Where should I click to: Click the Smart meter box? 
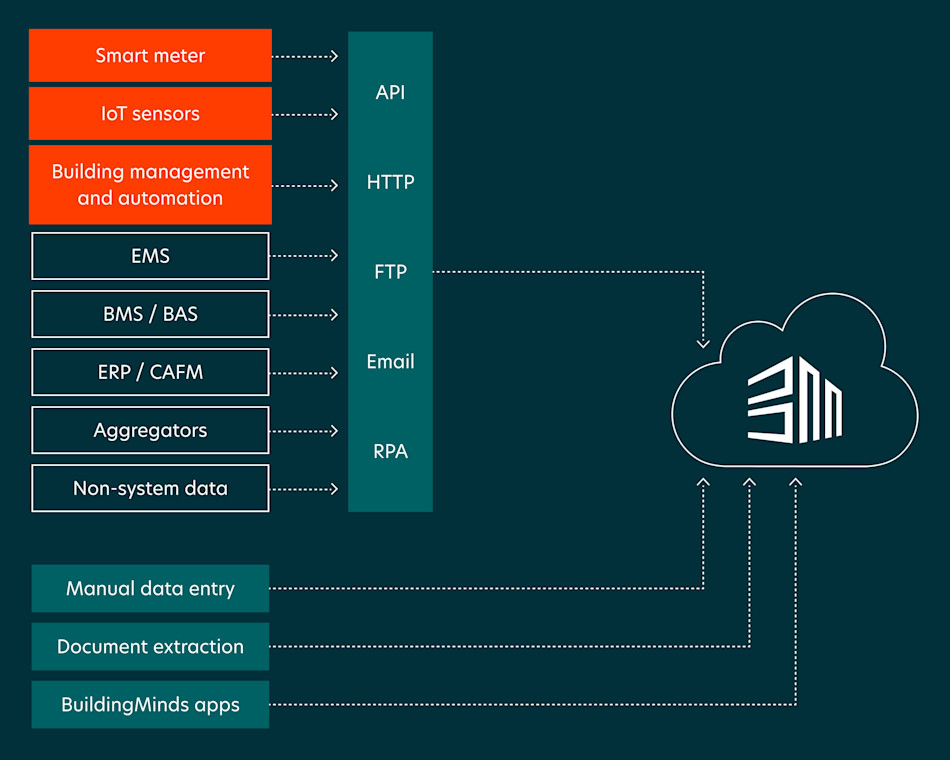click(x=150, y=55)
